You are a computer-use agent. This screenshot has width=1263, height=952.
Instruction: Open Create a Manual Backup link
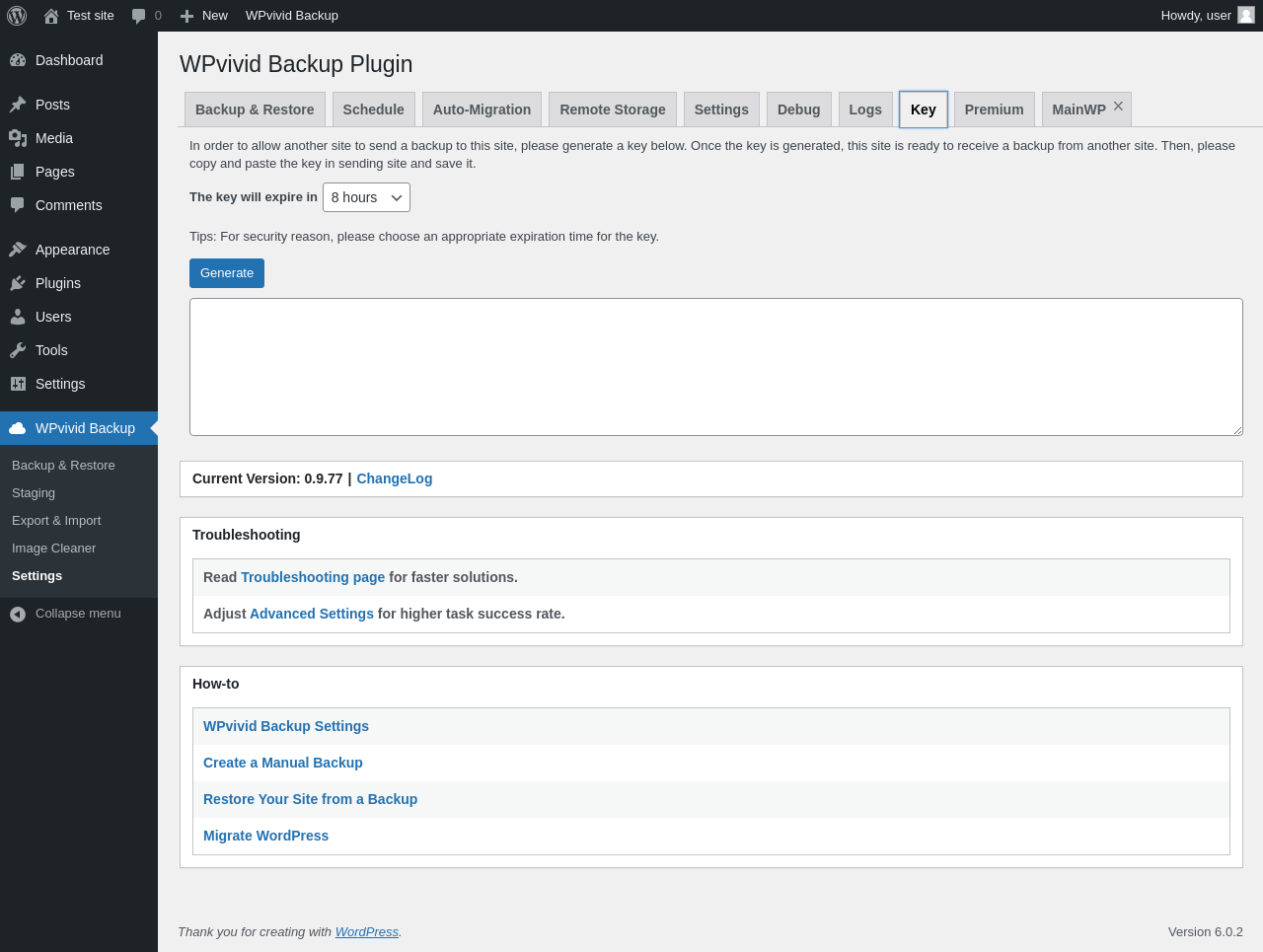pyautogui.click(x=283, y=763)
